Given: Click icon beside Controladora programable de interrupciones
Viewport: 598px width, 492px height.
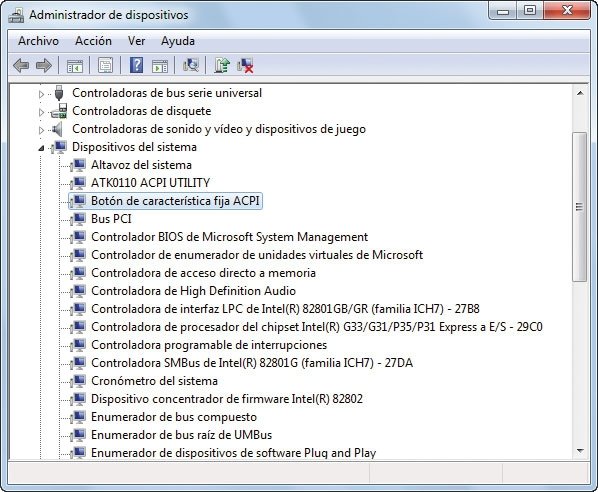Looking at the screenshot, I should coord(78,345).
